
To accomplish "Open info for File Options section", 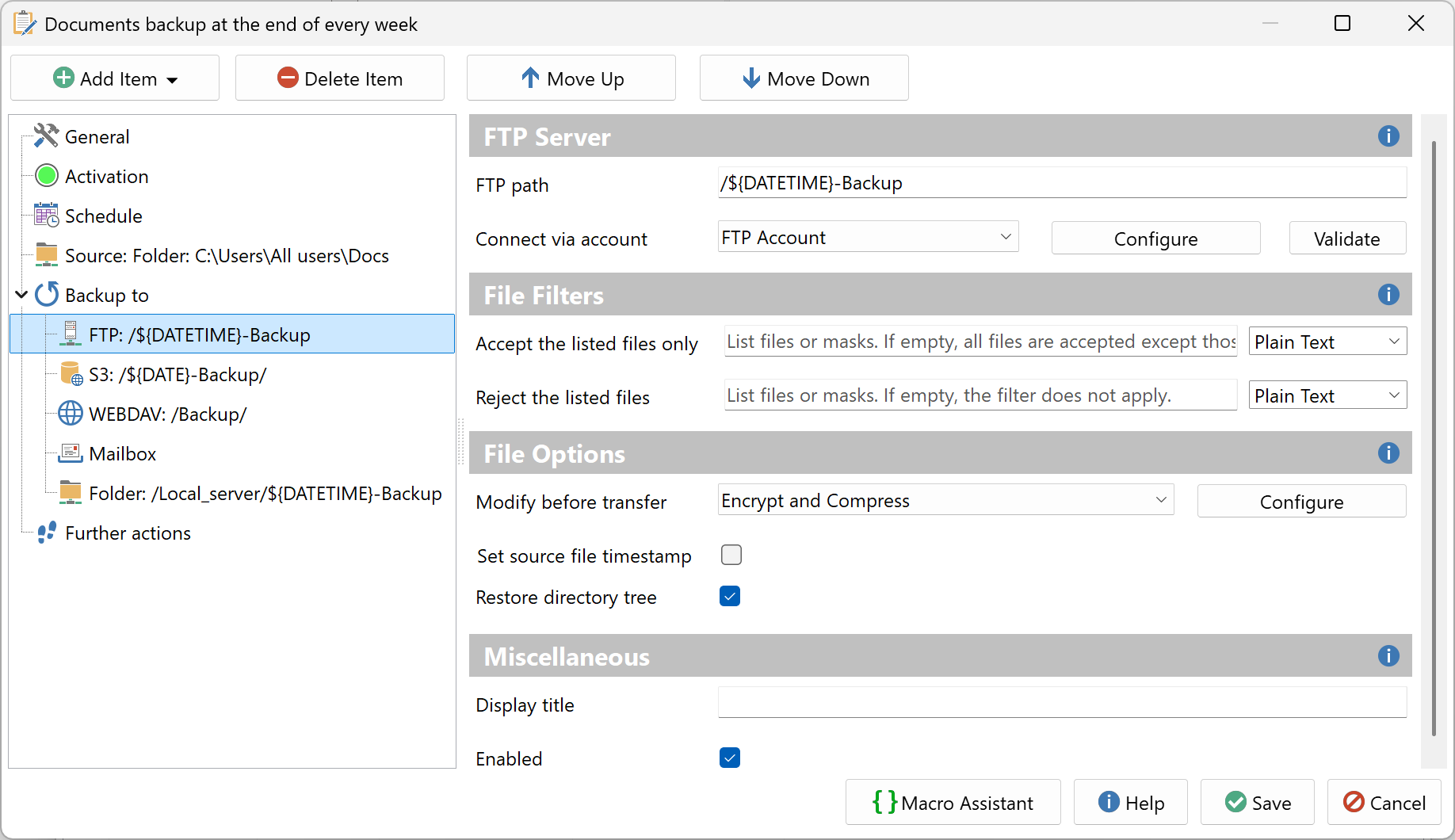I will (x=1388, y=453).
